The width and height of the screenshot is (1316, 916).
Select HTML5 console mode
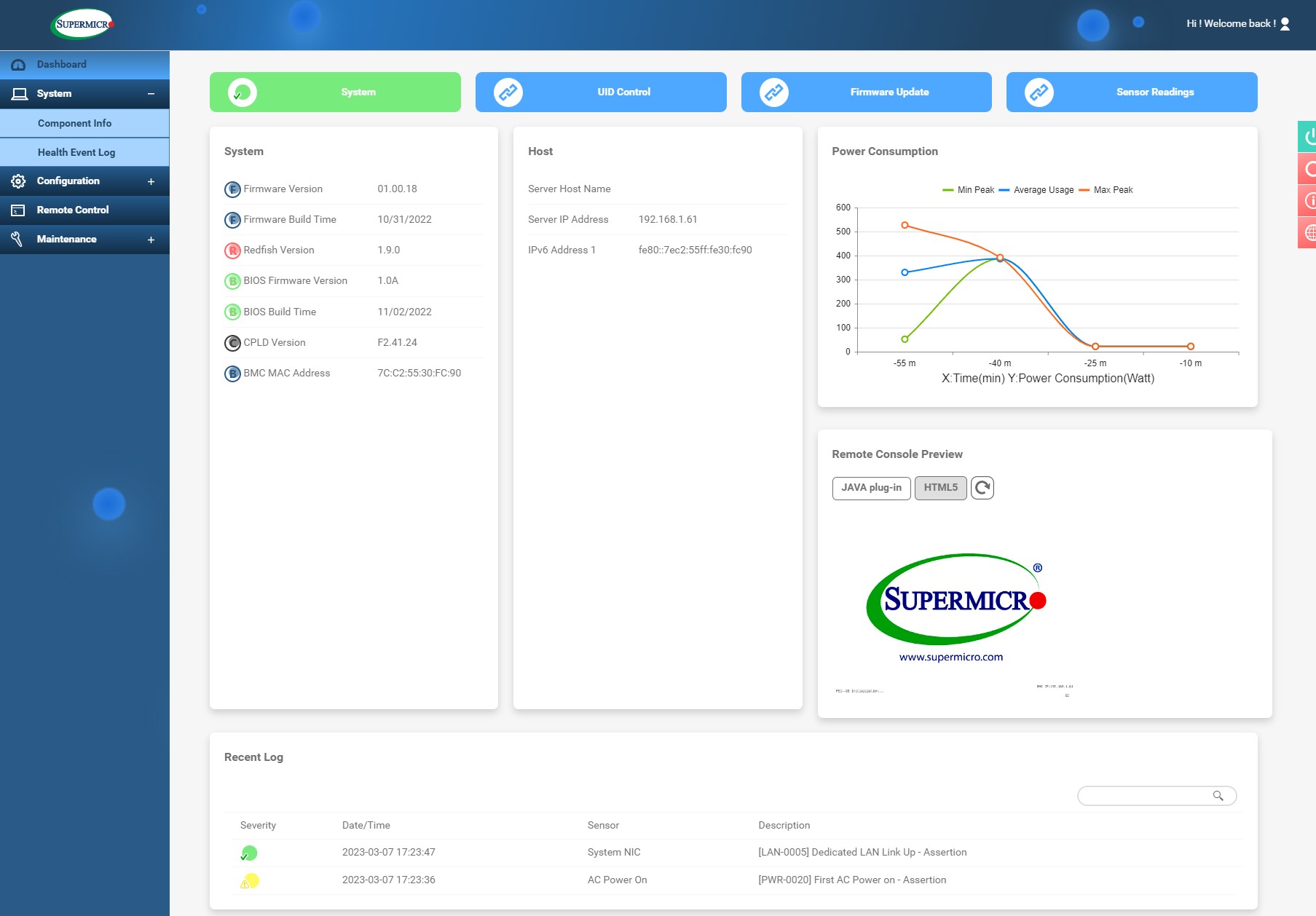click(940, 488)
